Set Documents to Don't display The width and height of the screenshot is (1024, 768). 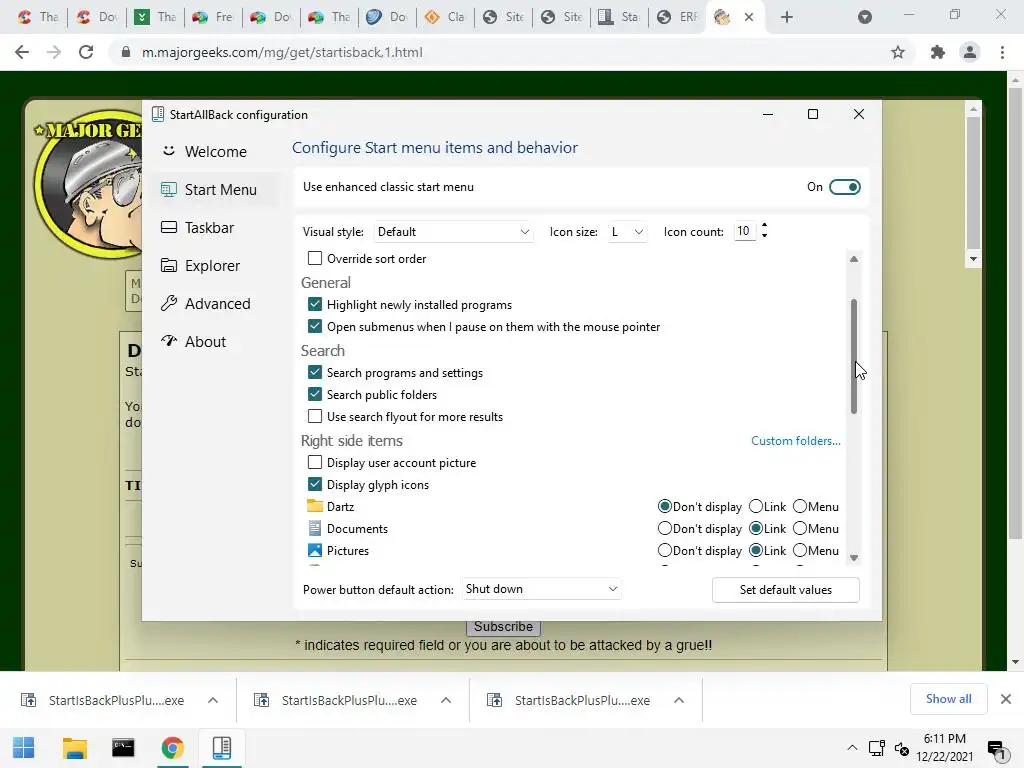coord(665,528)
